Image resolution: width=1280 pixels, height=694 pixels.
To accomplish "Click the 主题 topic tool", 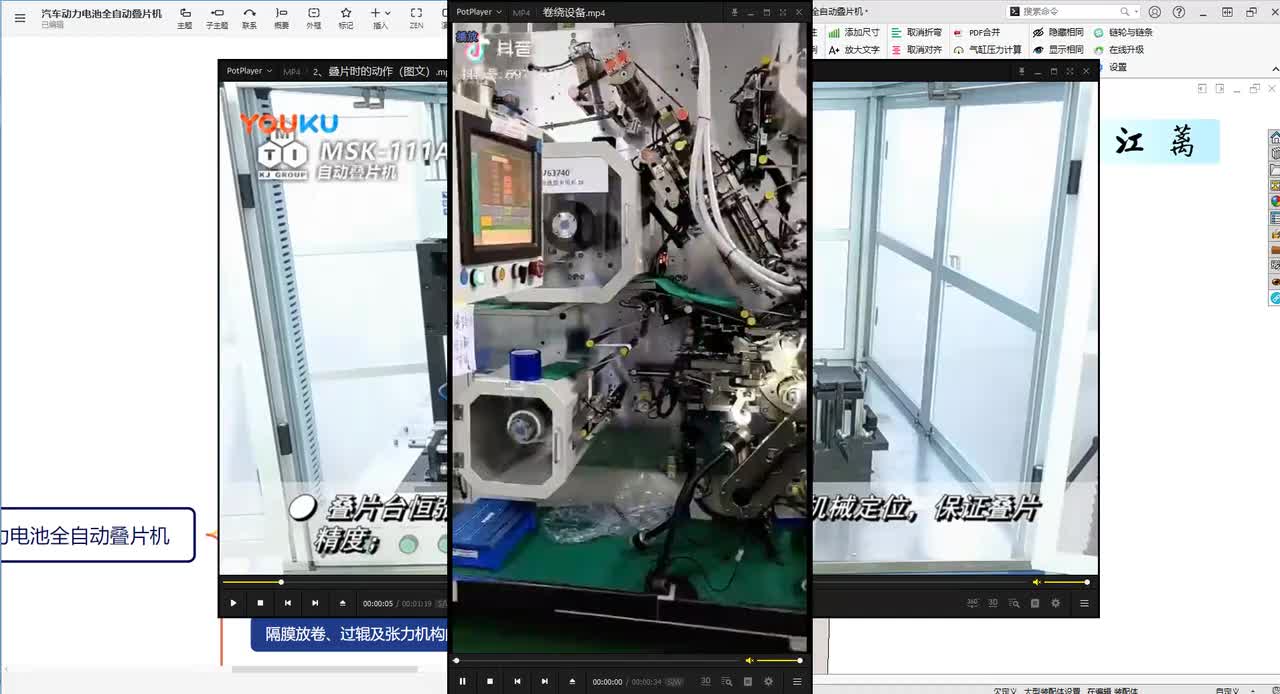I will pyautogui.click(x=185, y=18).
